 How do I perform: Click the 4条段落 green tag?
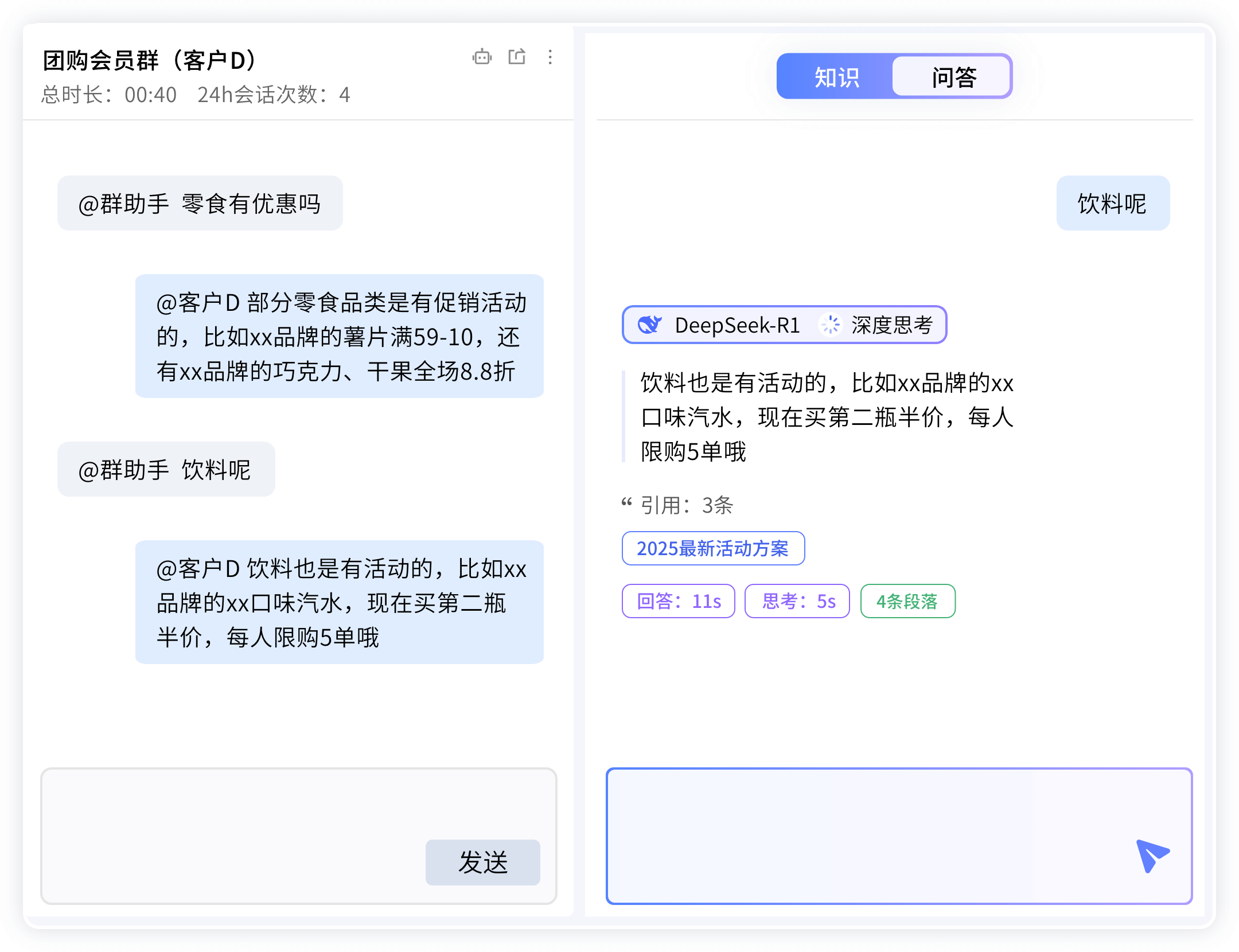(x=907, y=601)
